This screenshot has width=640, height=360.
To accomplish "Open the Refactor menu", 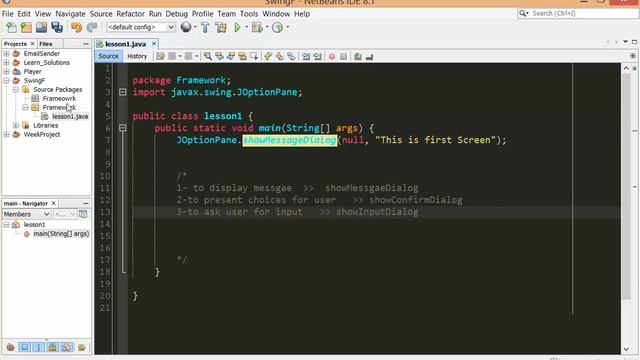I will click(x=130, y=14).
